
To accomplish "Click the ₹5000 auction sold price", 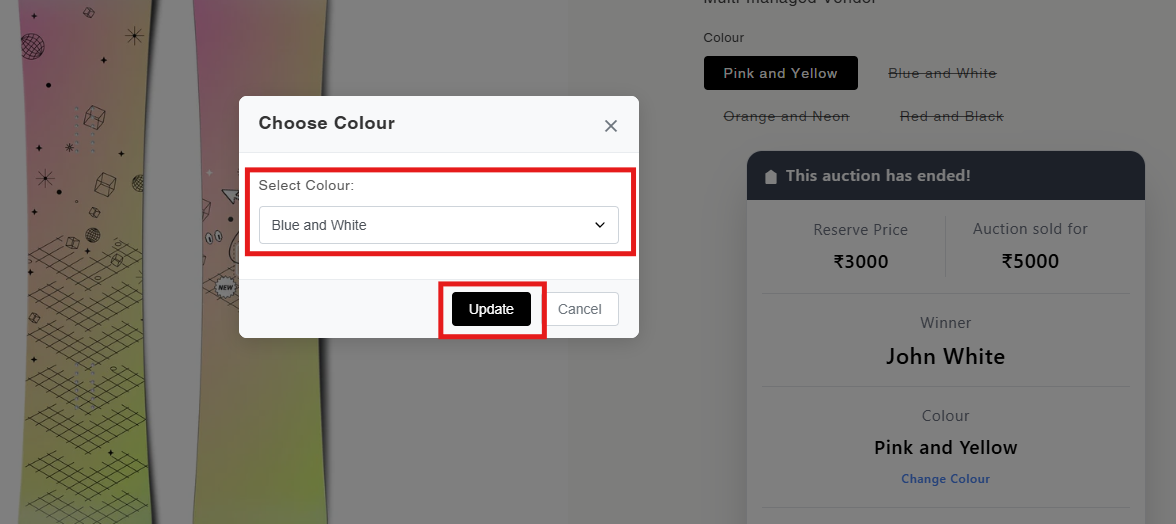I will point(1030,261).
